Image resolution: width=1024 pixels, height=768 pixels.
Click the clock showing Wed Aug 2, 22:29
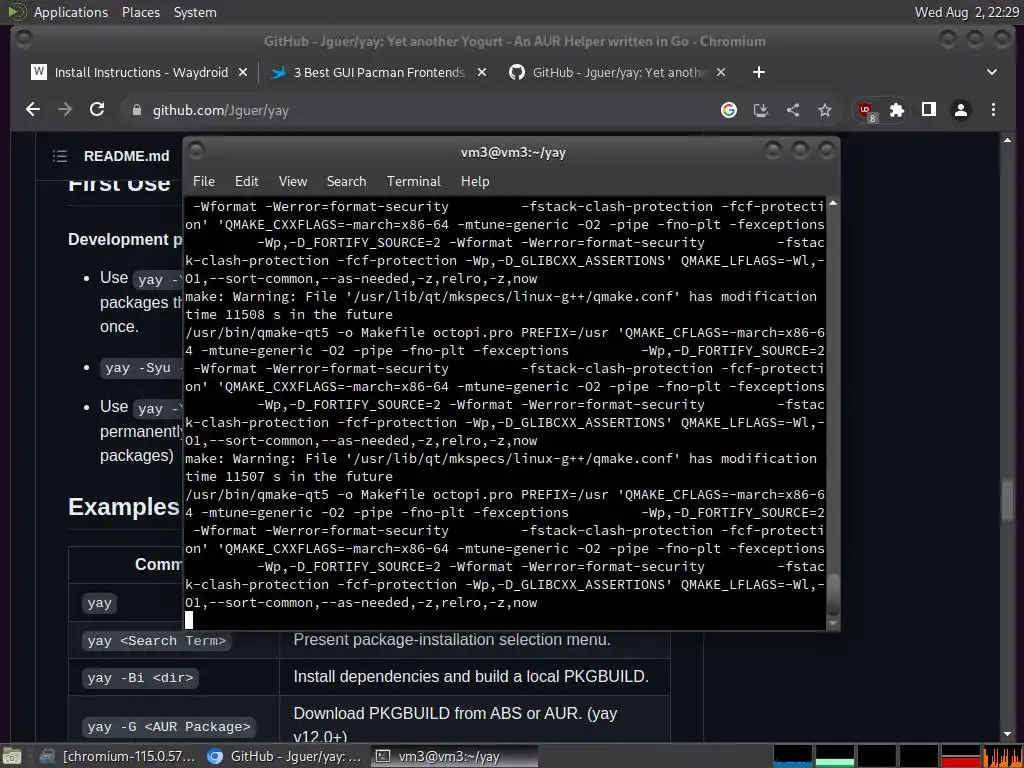tap(967, 12)
